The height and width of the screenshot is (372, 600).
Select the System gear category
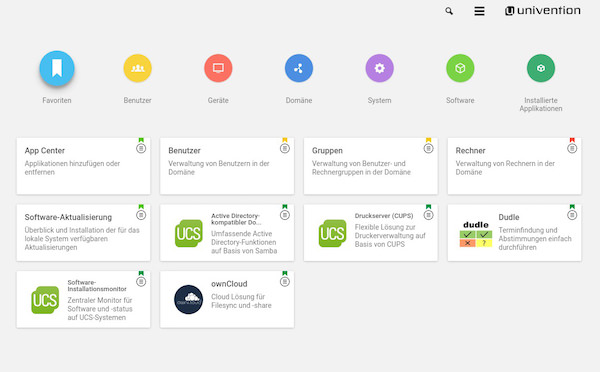(x=380, y=68)
